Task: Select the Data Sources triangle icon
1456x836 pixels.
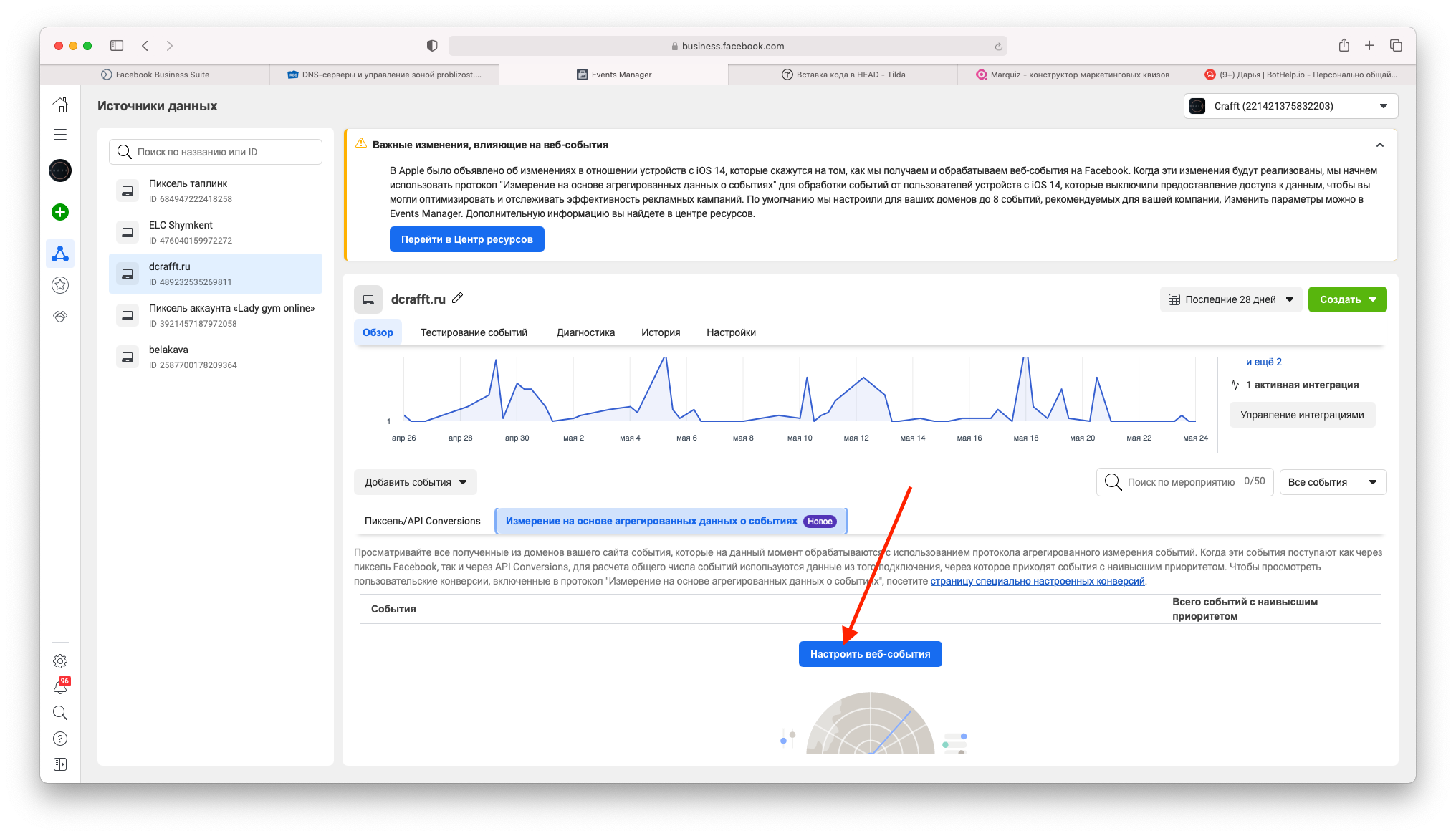Action: pos(60,254)
